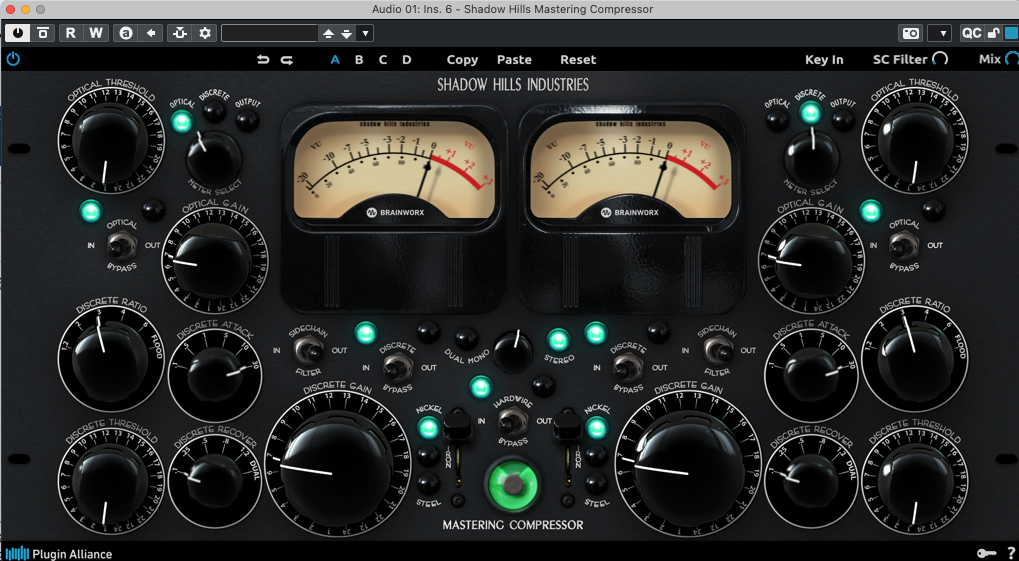Click the Copy button
Image resolution: width=1019 pixels, height=561 pixels.
462,60
